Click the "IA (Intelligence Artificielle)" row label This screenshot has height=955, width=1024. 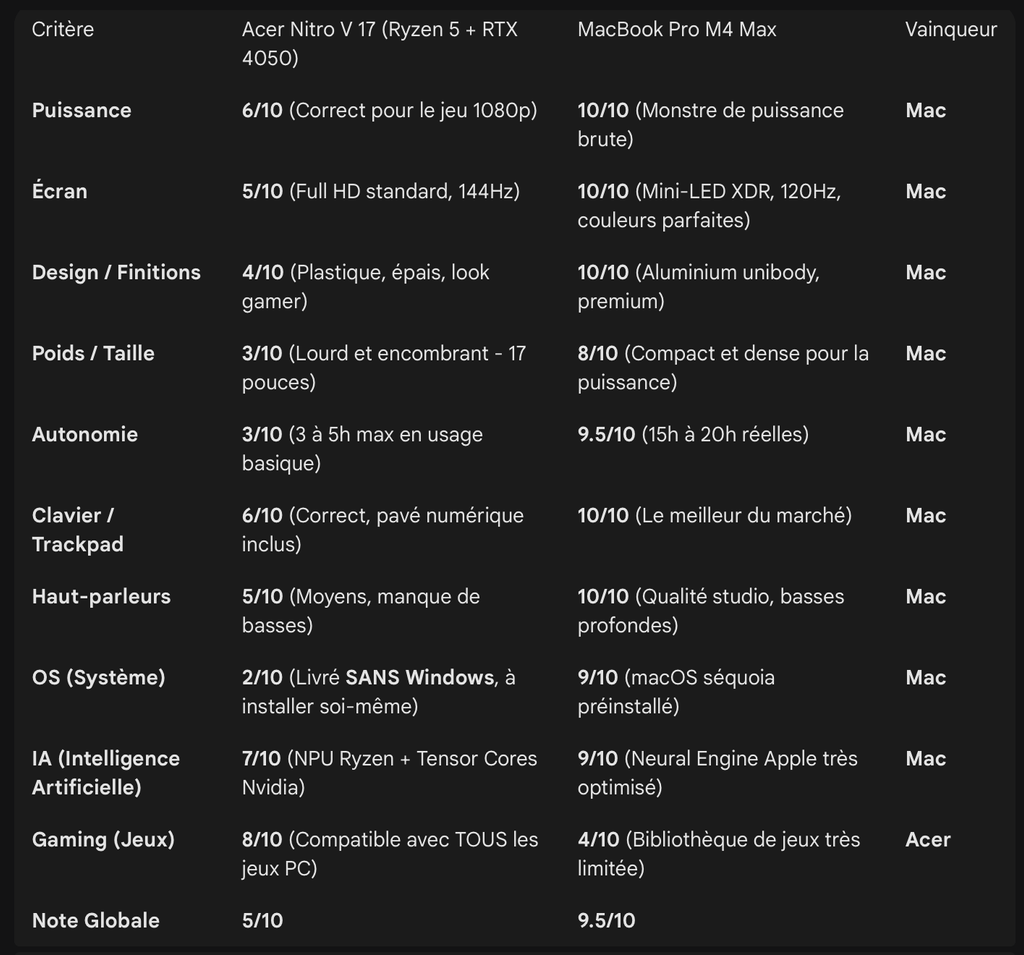106,773
